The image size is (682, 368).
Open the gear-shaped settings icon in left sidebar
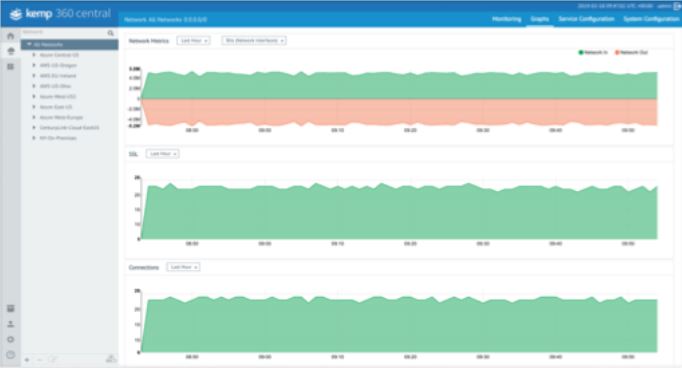(x=10, y=339)
